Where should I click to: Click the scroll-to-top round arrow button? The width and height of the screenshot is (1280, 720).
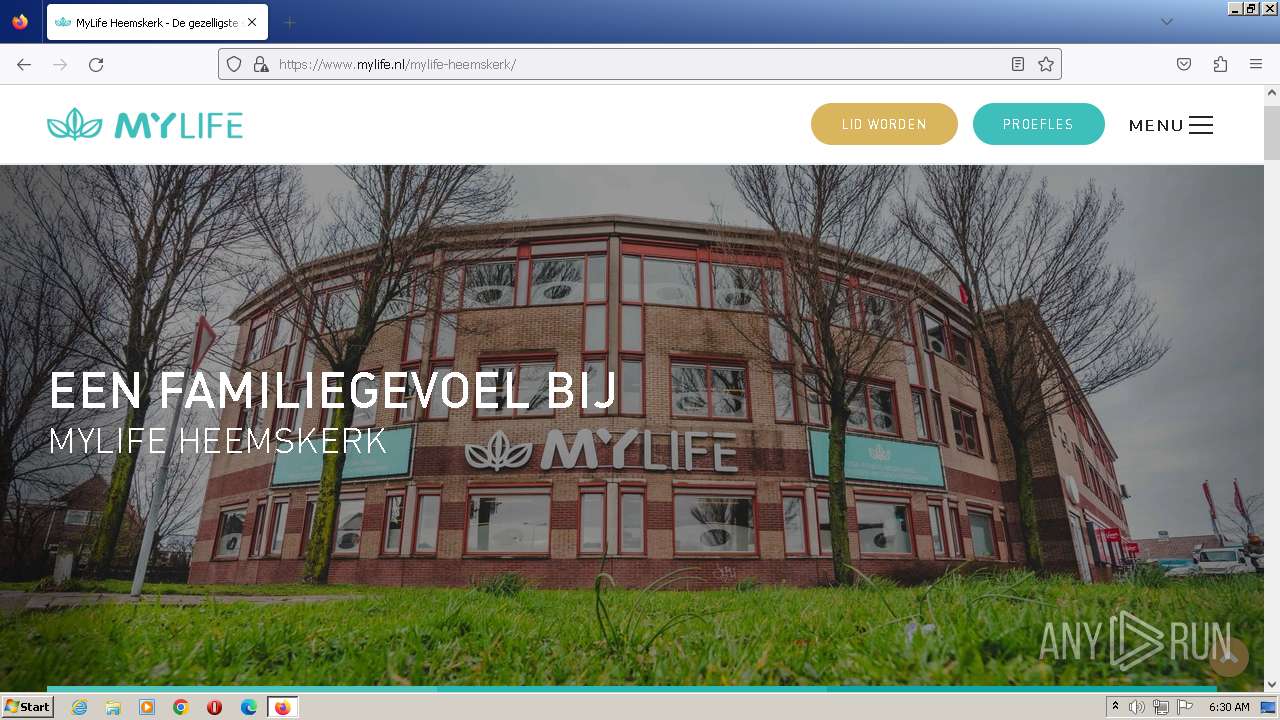tap(1228, 657)
